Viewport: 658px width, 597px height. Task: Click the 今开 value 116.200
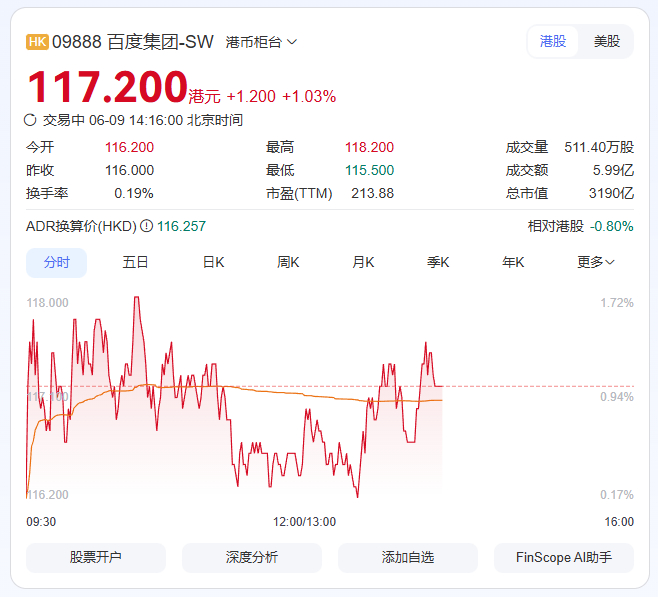point(129,147)
